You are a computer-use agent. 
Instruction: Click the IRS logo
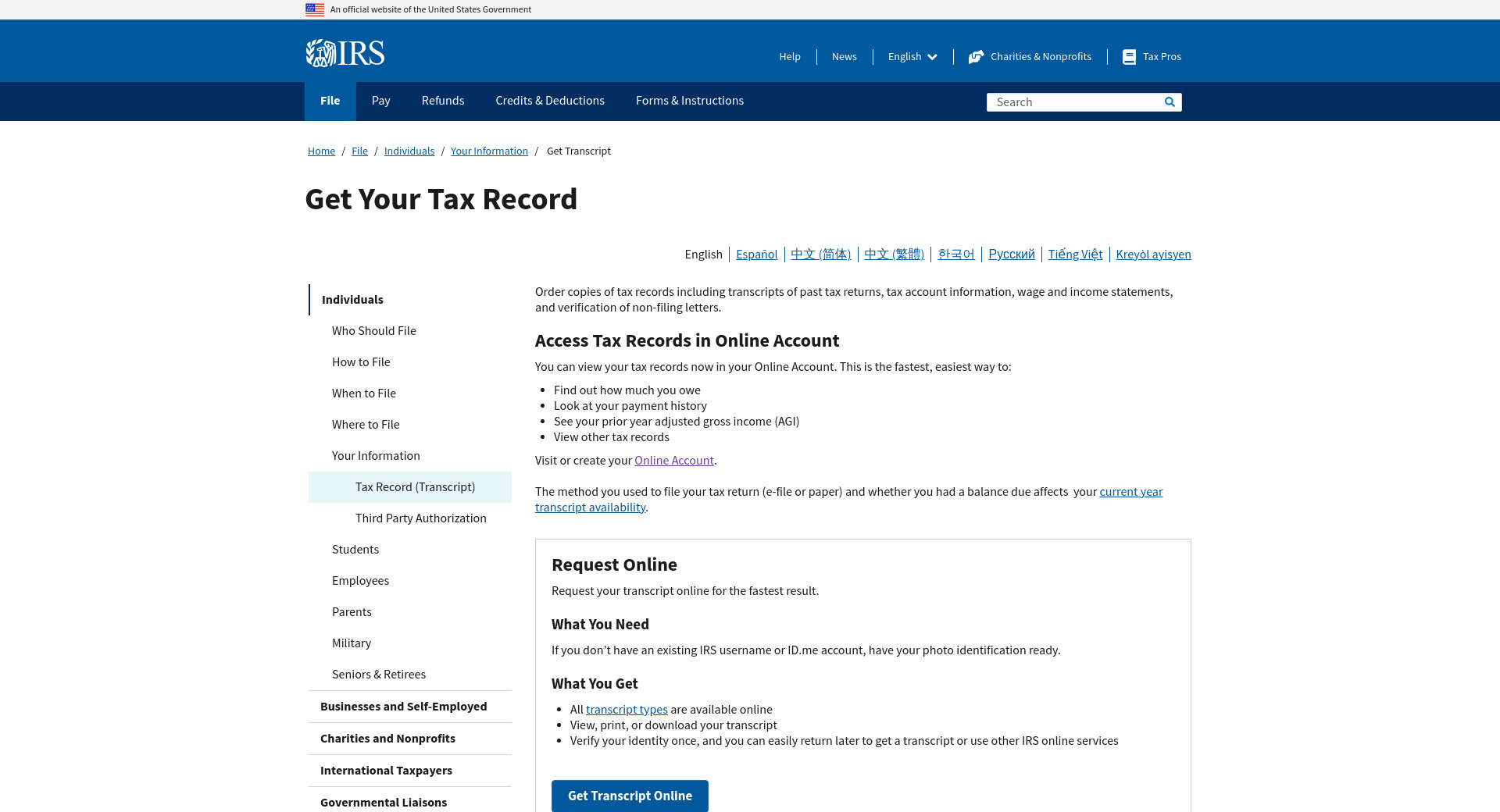tap(345, 53)
